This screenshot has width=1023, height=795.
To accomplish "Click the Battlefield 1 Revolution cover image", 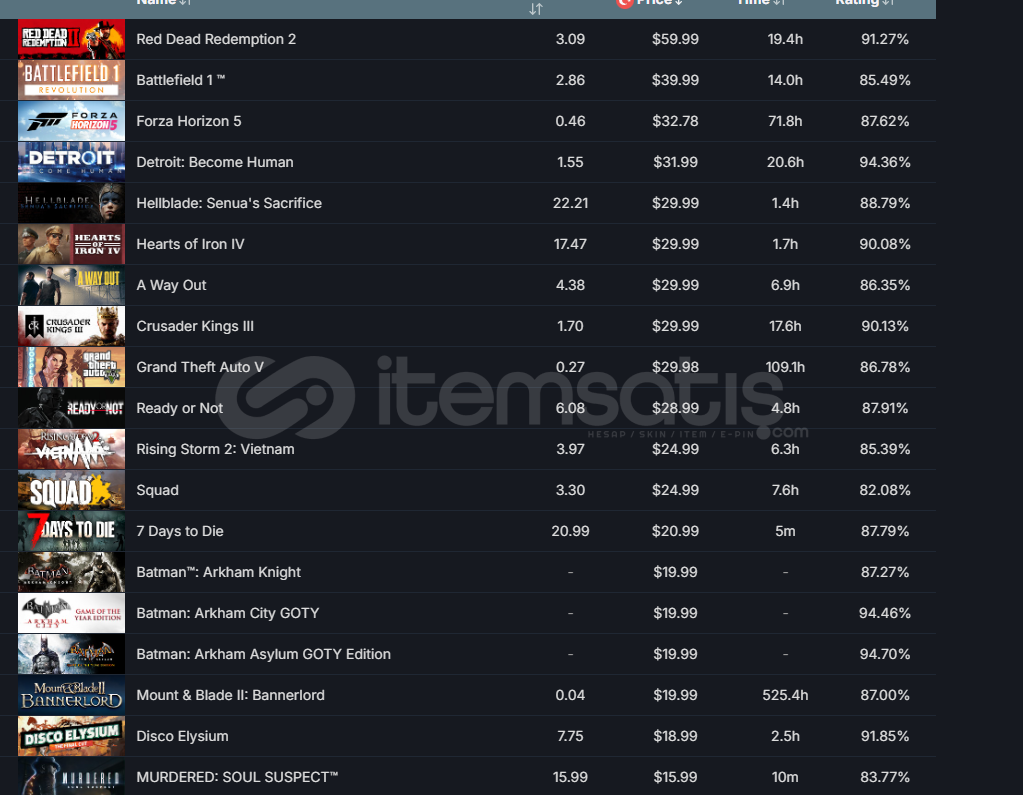I will [71, 80].
